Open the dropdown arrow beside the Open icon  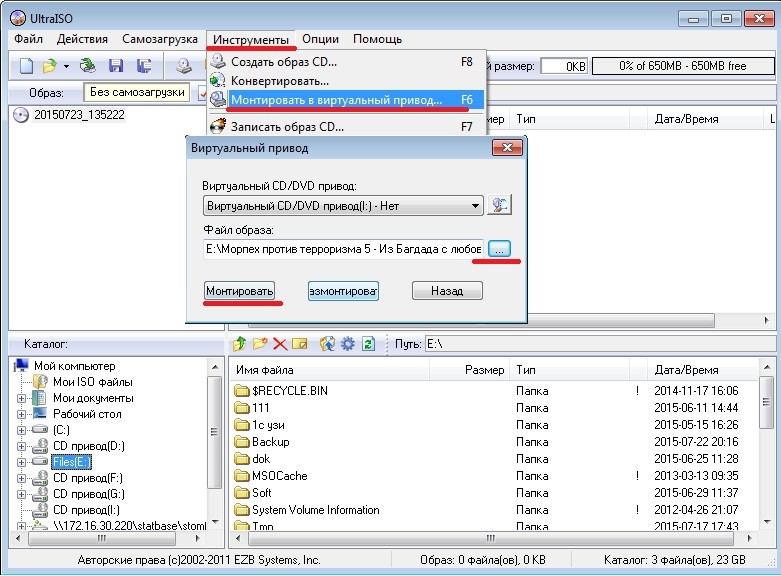66,66
